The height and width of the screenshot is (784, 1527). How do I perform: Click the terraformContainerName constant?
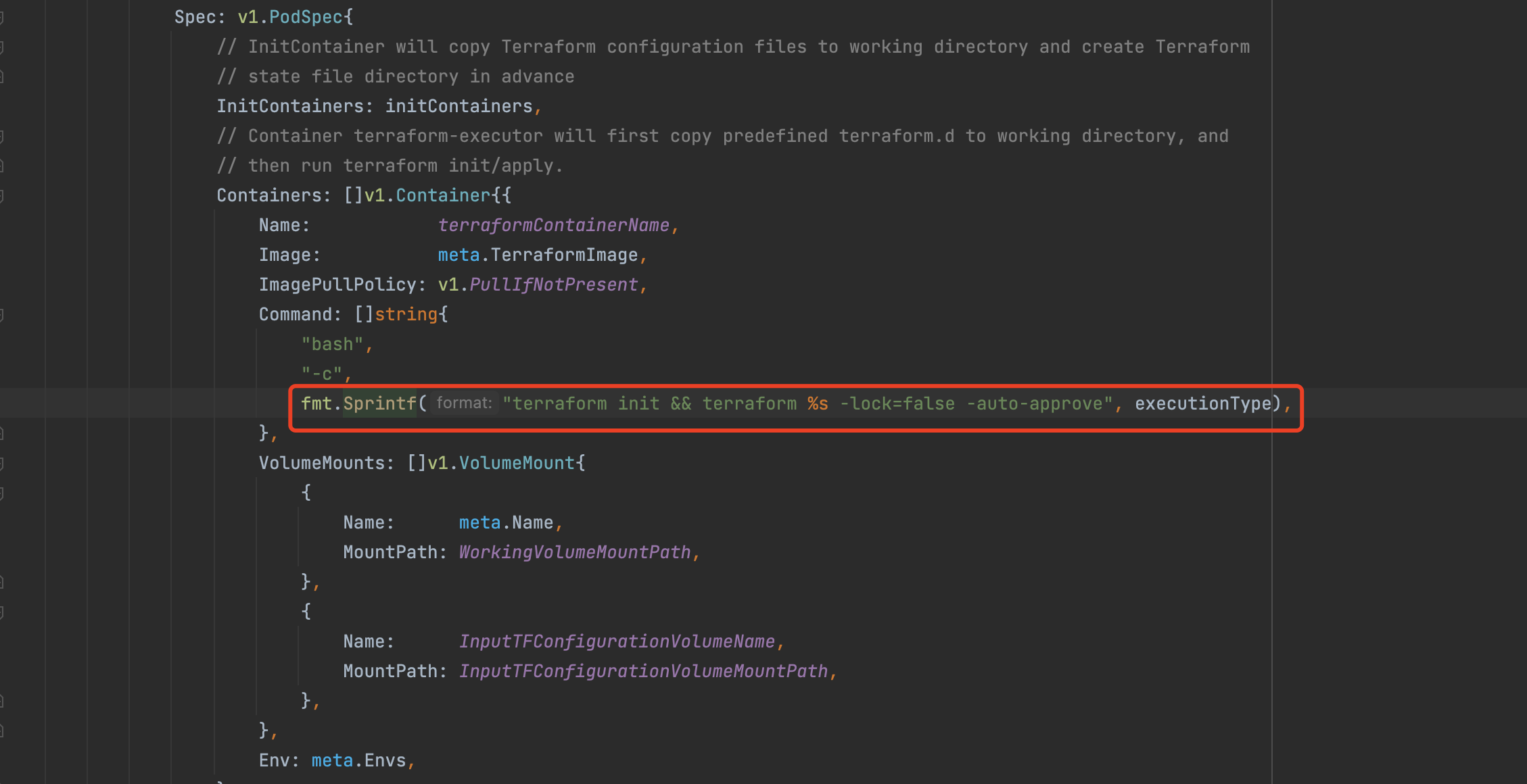[553, 225]
